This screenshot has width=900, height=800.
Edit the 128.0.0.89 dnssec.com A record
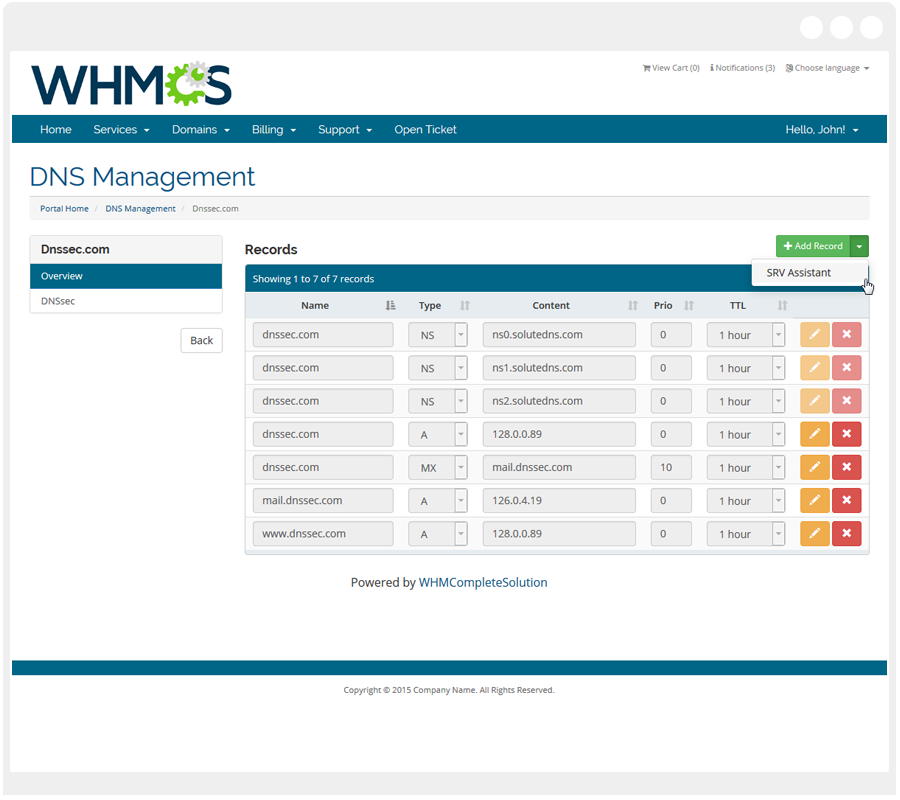(814, 434)
